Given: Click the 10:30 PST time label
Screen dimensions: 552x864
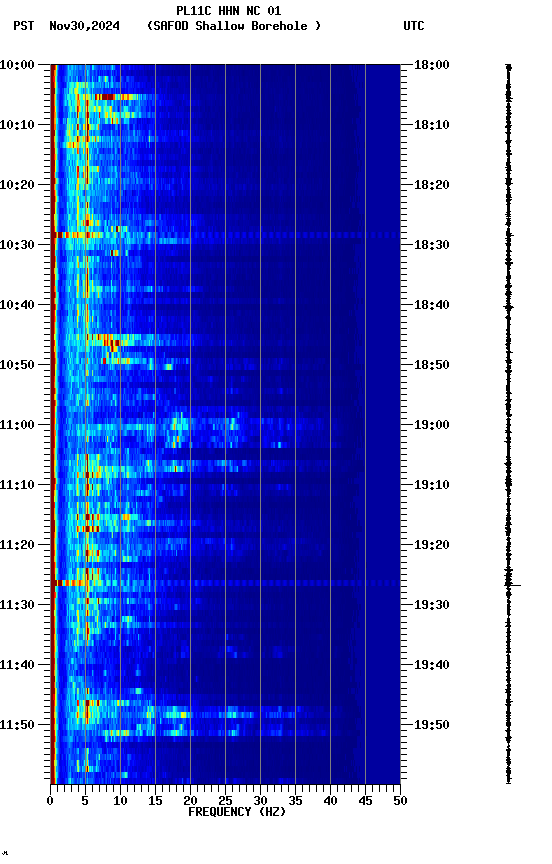Looking at the screenshot, I should click(17, 245).
